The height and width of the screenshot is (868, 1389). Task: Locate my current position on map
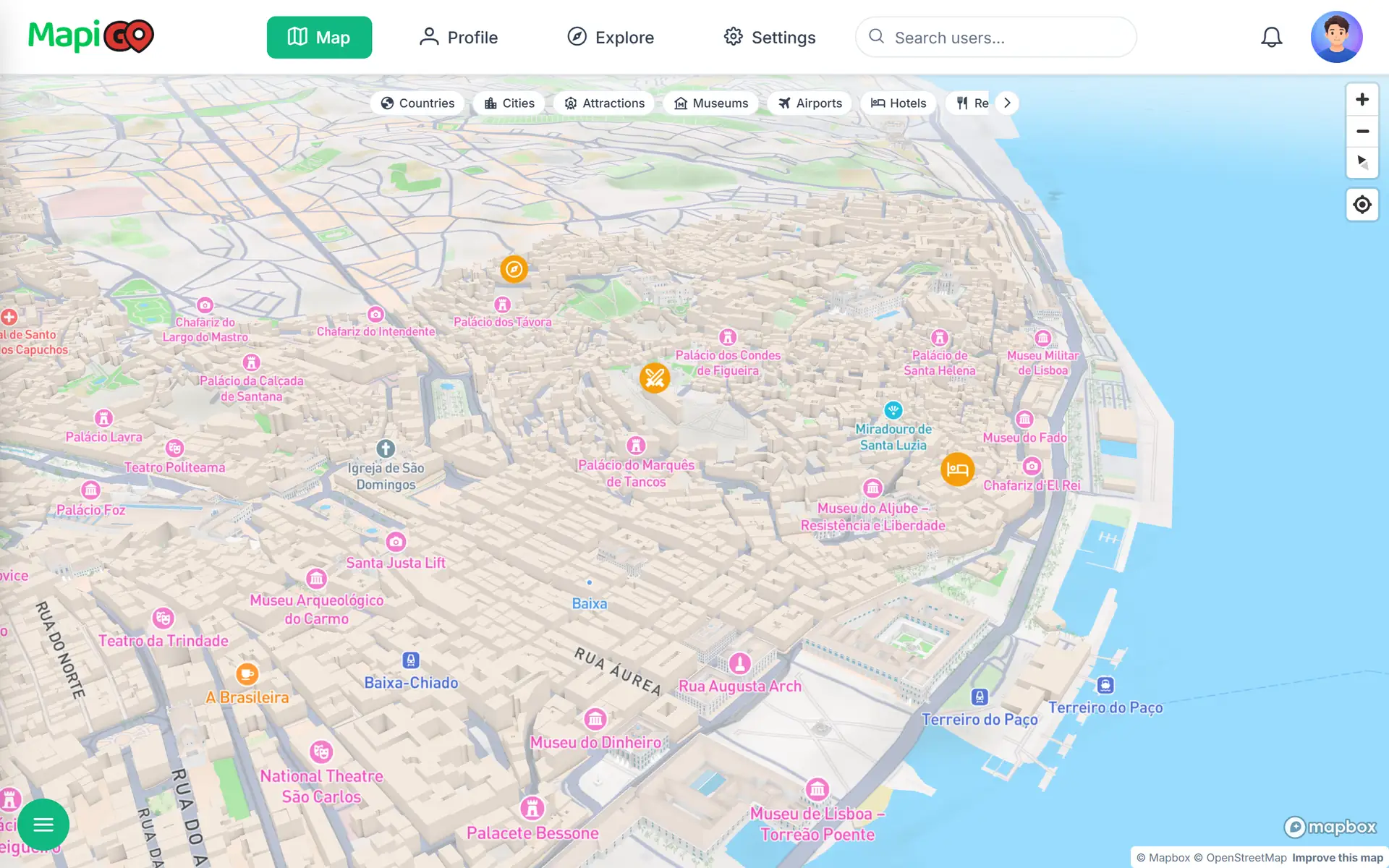pos(1362,205)
